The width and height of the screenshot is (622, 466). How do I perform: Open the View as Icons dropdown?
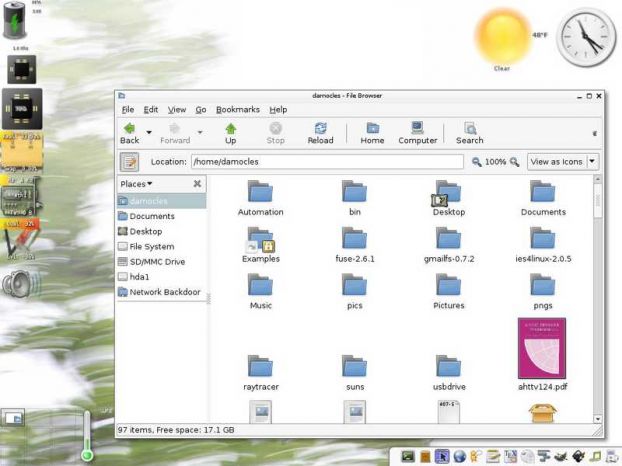point(562,162)
